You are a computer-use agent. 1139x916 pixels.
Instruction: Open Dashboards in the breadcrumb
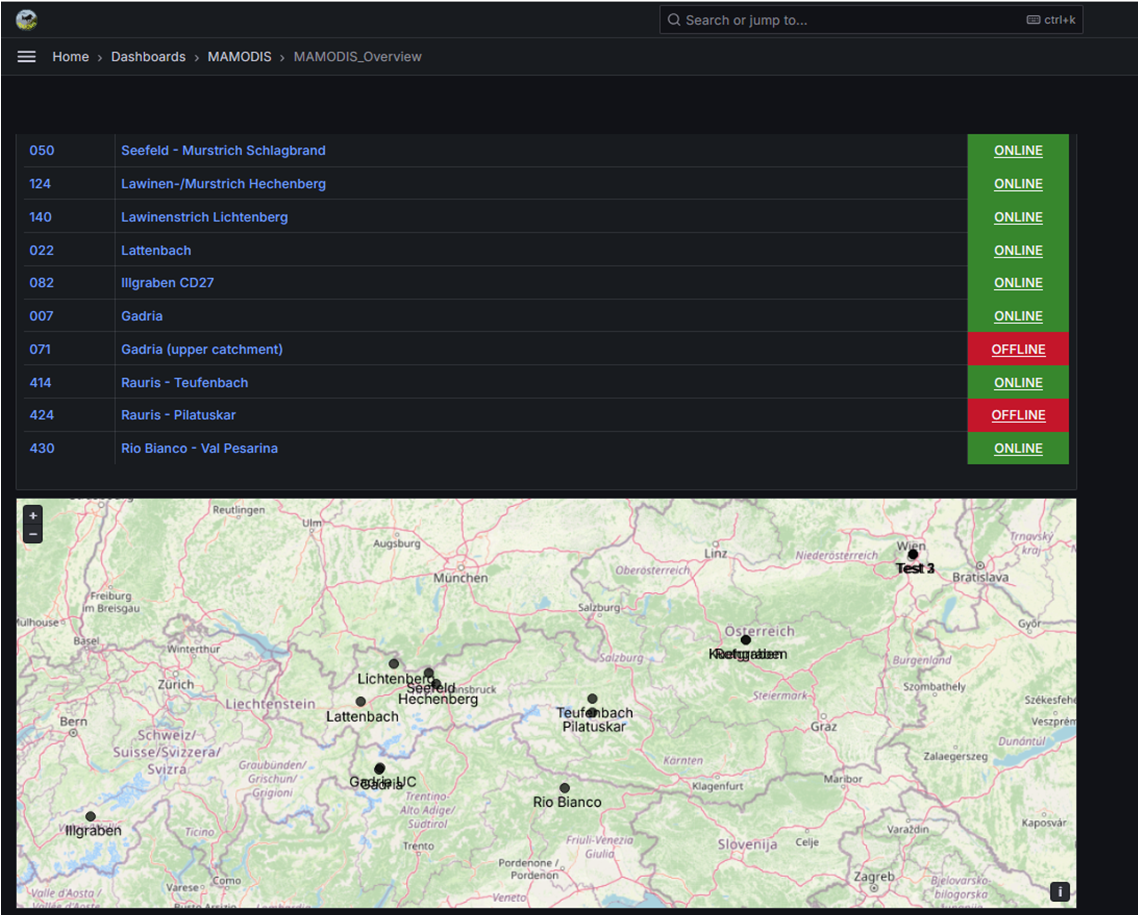tap(148, 57)
